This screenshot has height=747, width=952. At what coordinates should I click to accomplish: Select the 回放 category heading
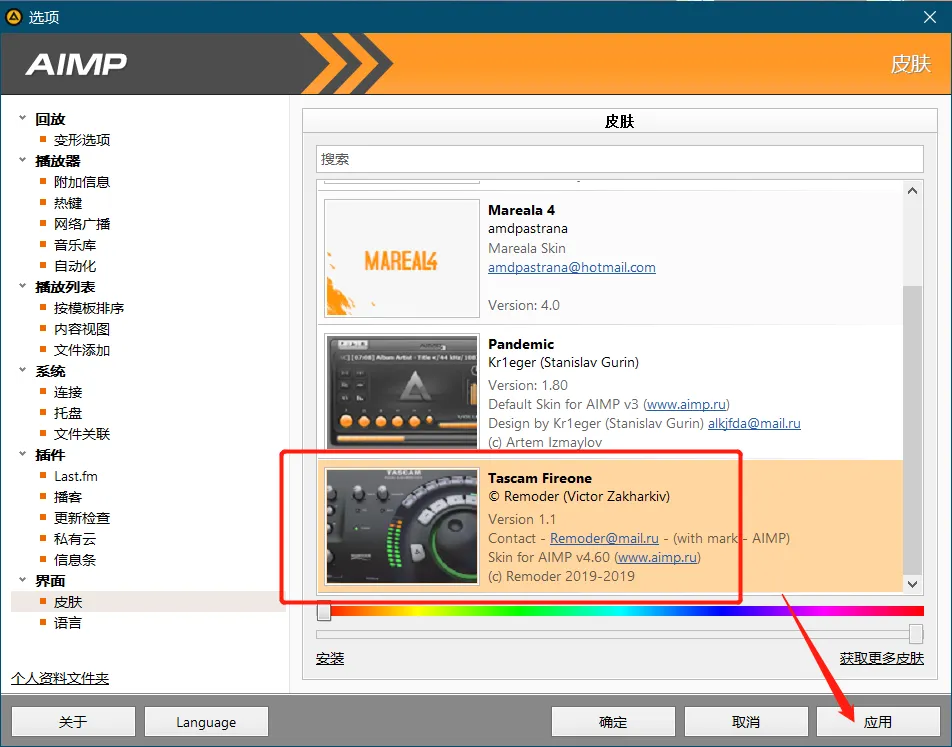coord(50,119)
